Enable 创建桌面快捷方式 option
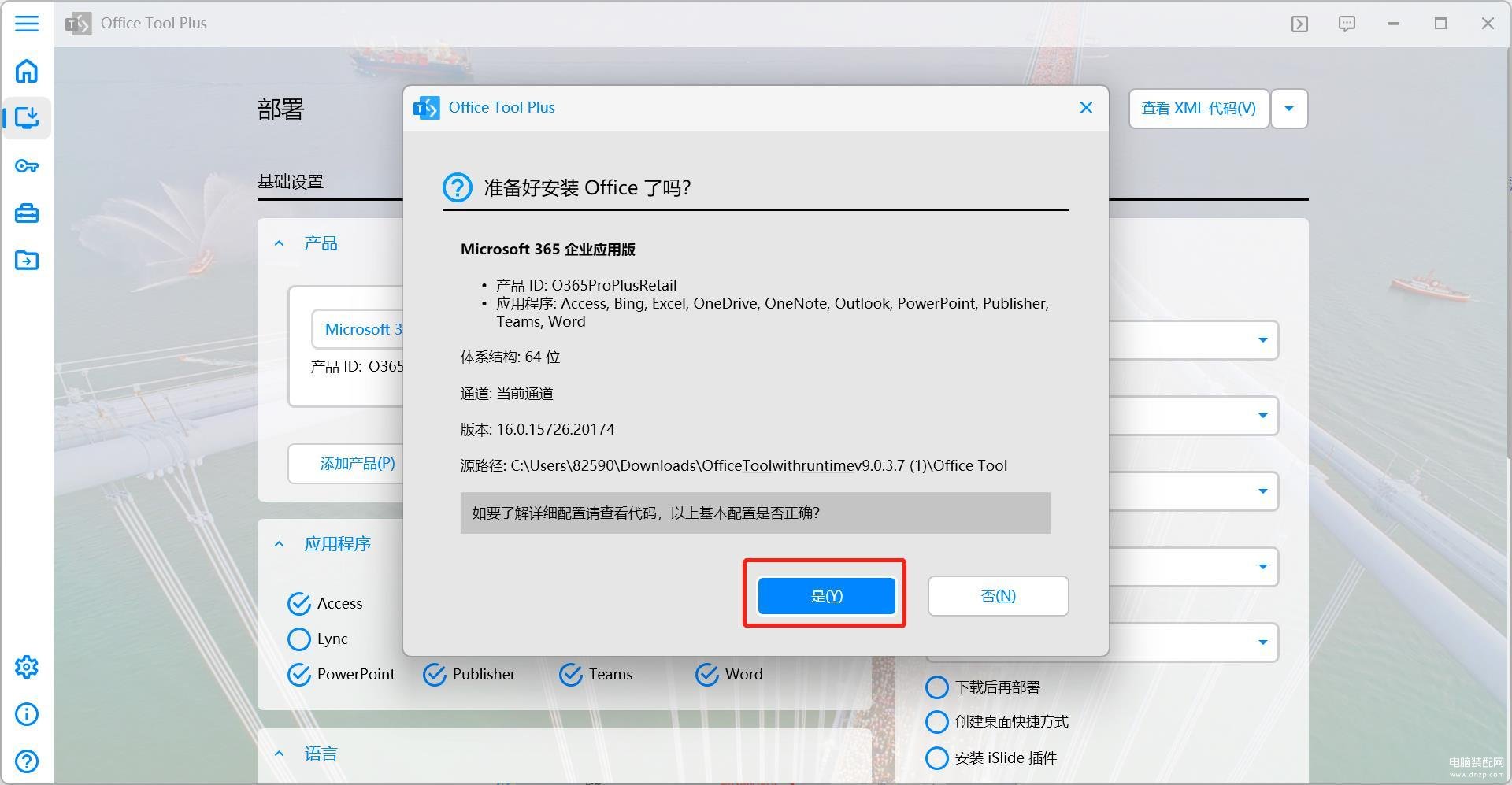The height and width of the screenshot is (785, 1512). 937,722
